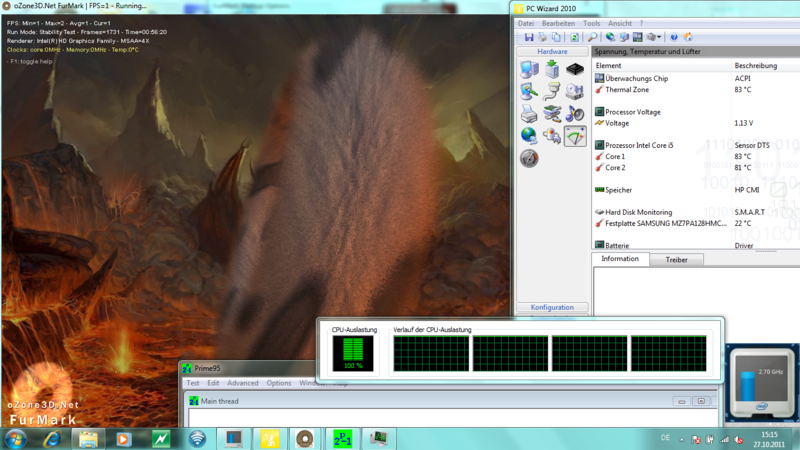This screenshot has width=800, height=450.
Task: Switch to the Information tab
Action: tap(620, 259)
